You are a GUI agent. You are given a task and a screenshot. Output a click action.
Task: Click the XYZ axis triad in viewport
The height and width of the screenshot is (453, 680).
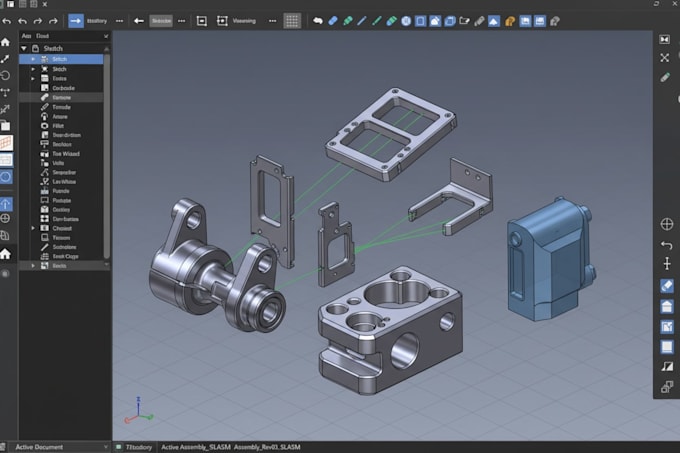point(139,411)
